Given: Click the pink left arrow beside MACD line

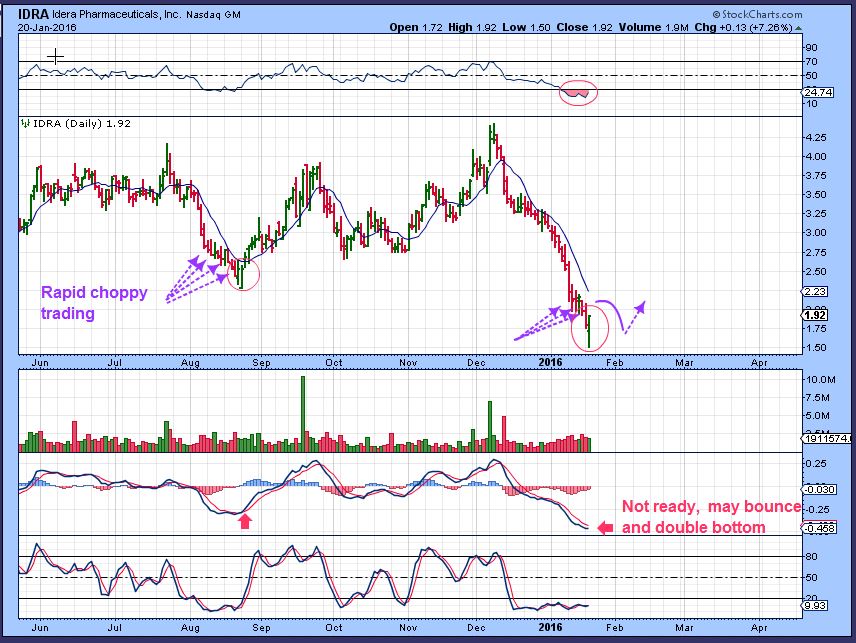Looking at the screenshot, I should (x=604, y=528).
